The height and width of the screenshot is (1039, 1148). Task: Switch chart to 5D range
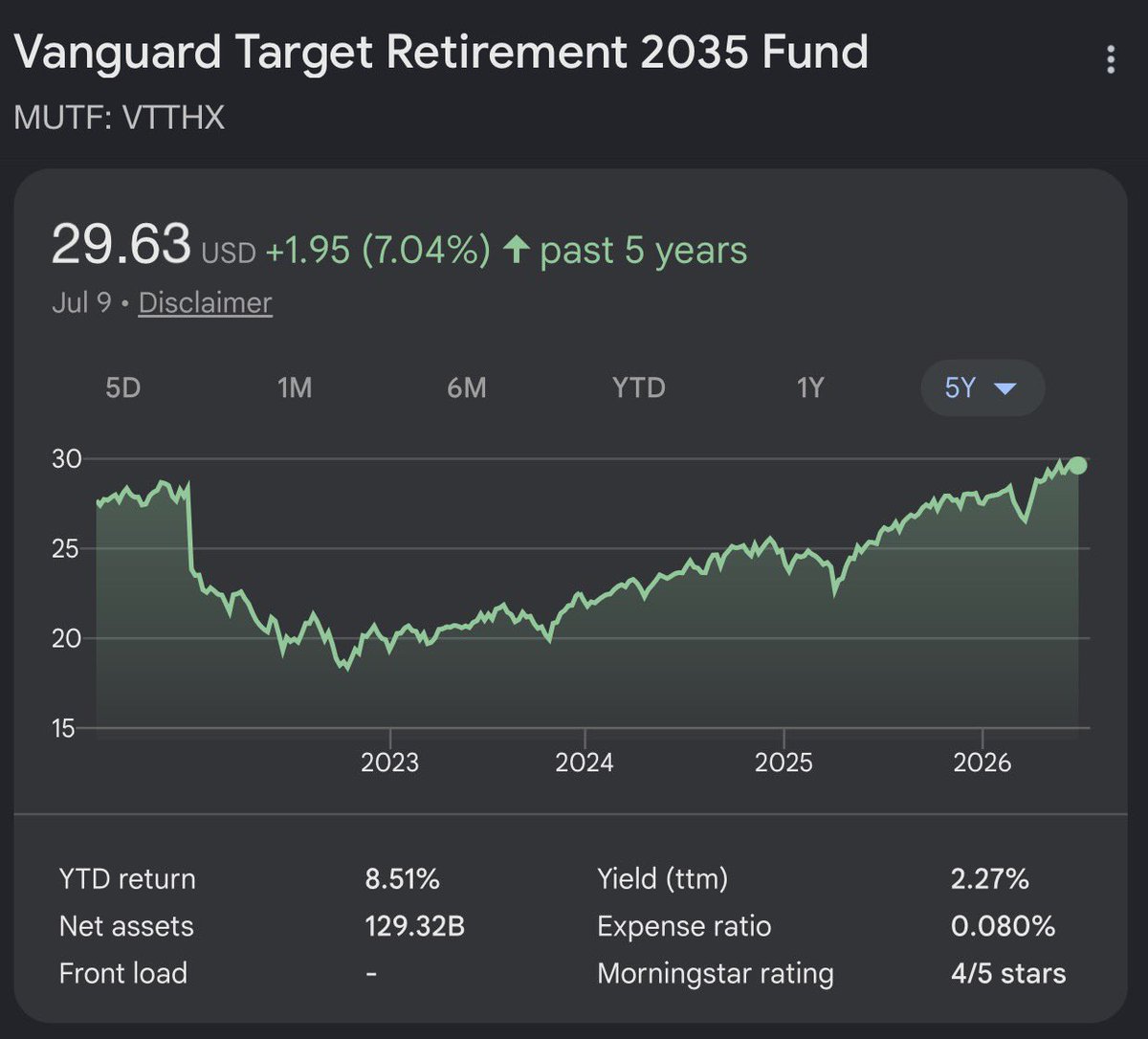pos(122,387)
